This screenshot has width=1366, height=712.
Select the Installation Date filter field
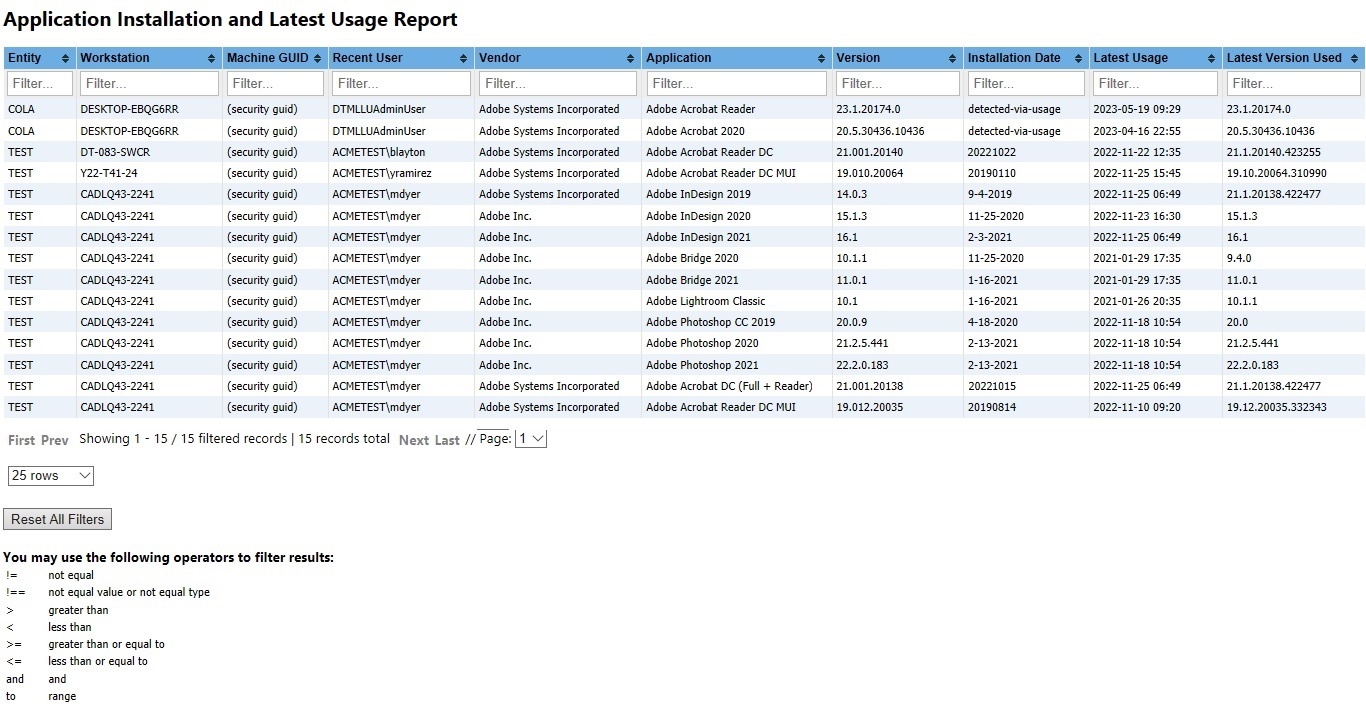click(x=1025, y=83)
